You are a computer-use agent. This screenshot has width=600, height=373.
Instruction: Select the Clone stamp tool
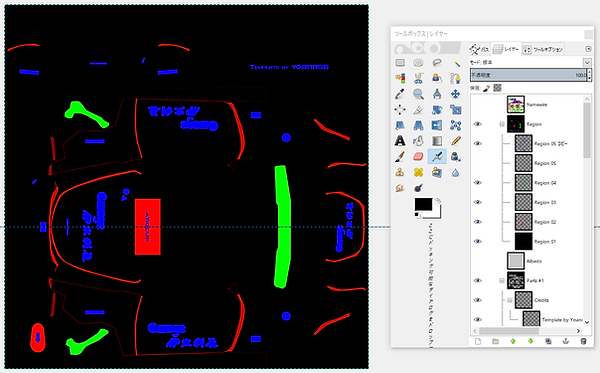coord(400,172)
